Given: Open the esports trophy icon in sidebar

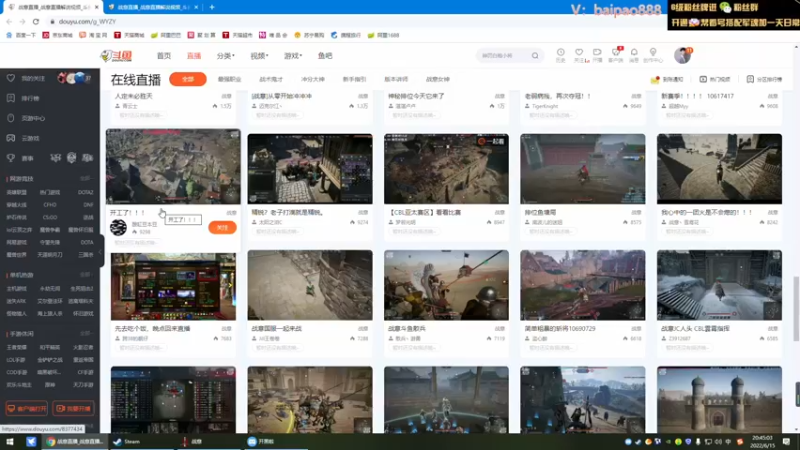Looking at the screenshot, I should point(11,158).
